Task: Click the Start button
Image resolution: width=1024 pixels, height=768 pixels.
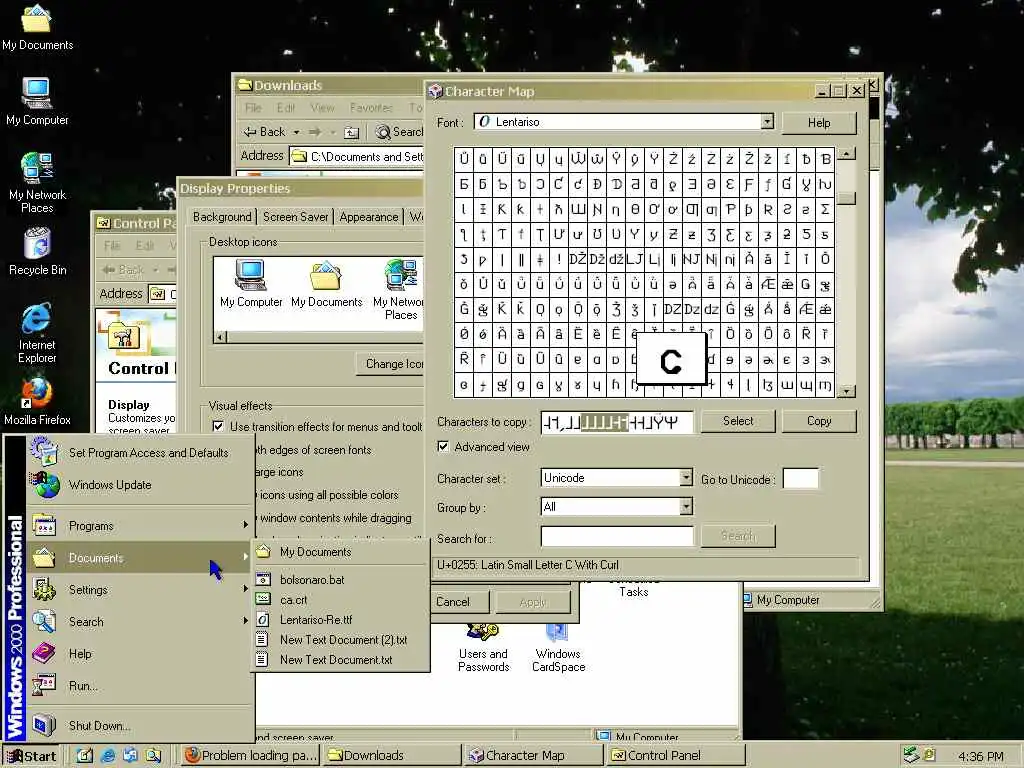Action: [x=31, y=756]
